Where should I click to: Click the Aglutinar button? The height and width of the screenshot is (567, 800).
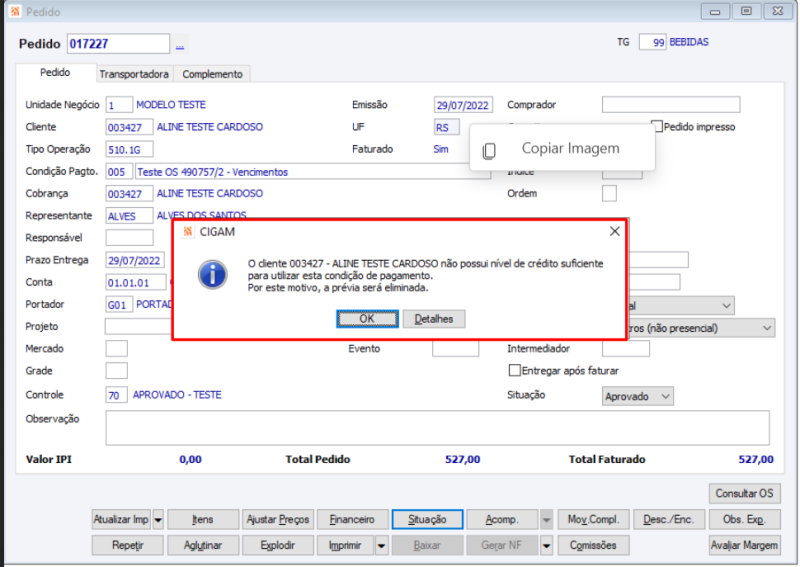pyautogui.click(x=203, y=546)
